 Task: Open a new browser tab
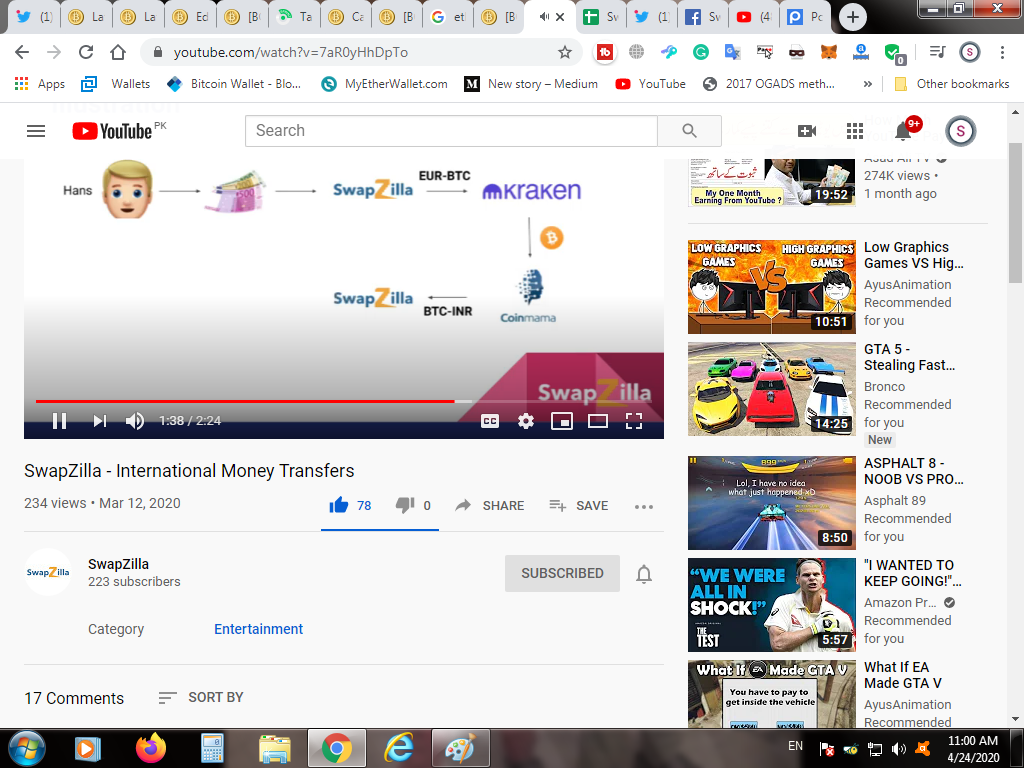point(853,17)
